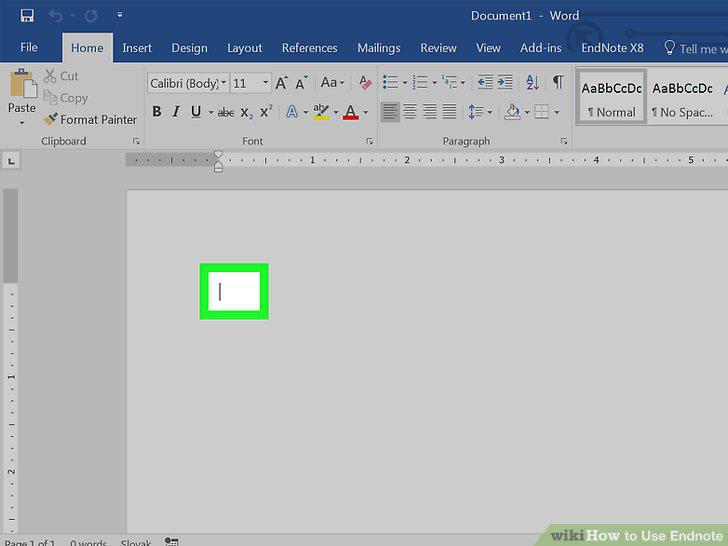This screenshot has height=546, width=728.
Task: Switch to the Design tab
Action: point(189,48)
